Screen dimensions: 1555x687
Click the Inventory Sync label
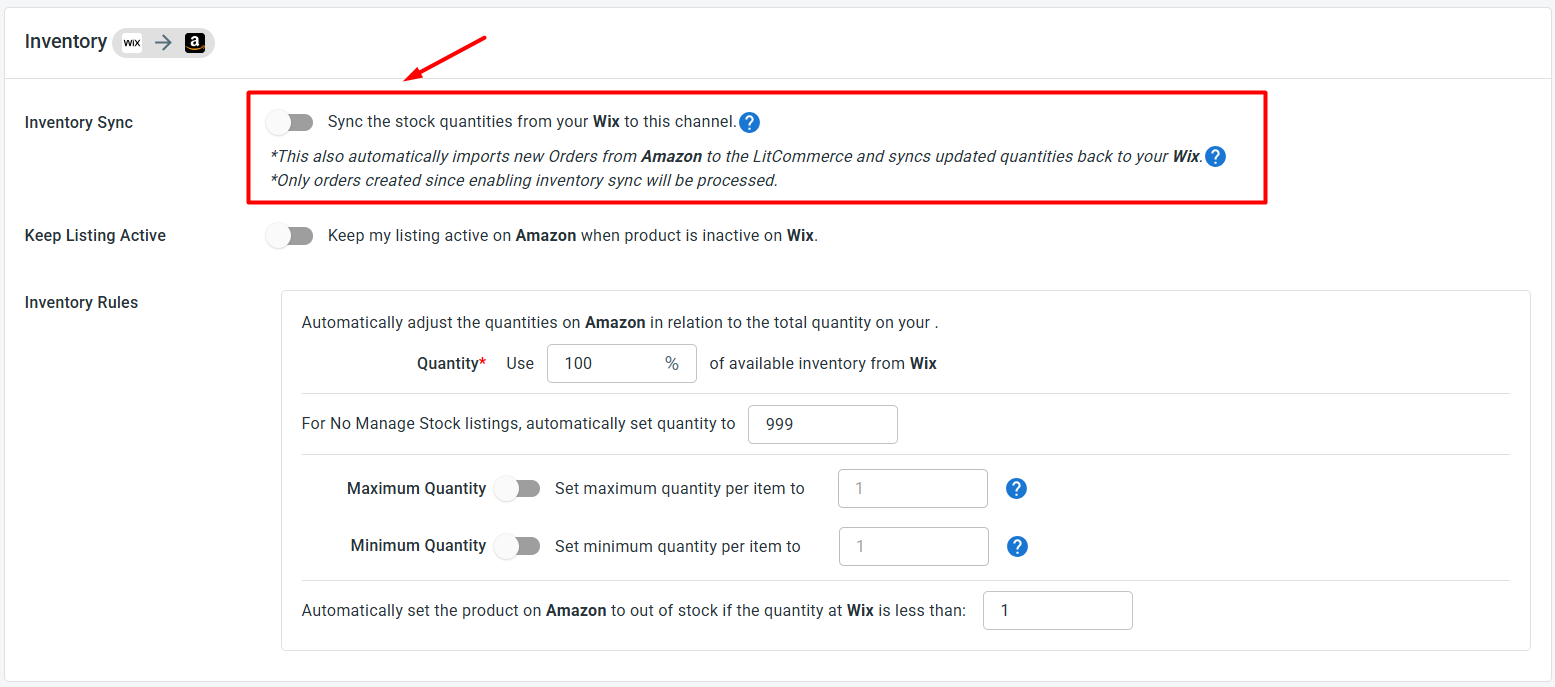tap(79, 123)
